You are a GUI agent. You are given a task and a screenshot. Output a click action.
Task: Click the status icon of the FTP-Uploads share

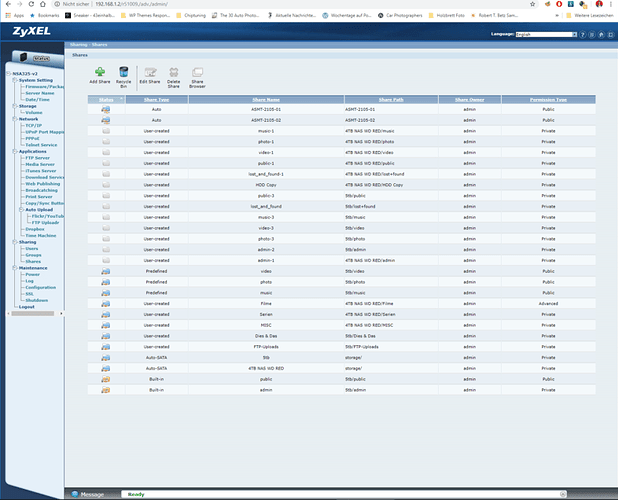[106, 347]
